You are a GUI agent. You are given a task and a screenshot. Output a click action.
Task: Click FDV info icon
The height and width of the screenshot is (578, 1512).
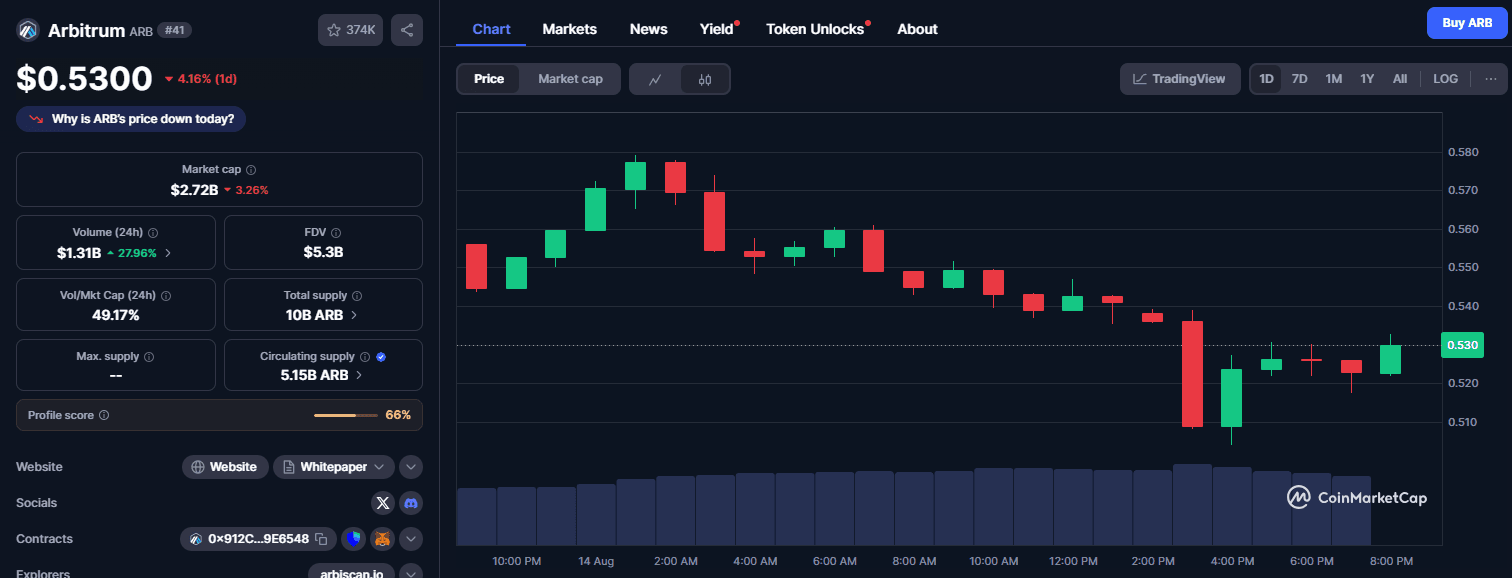coord(336,232)
